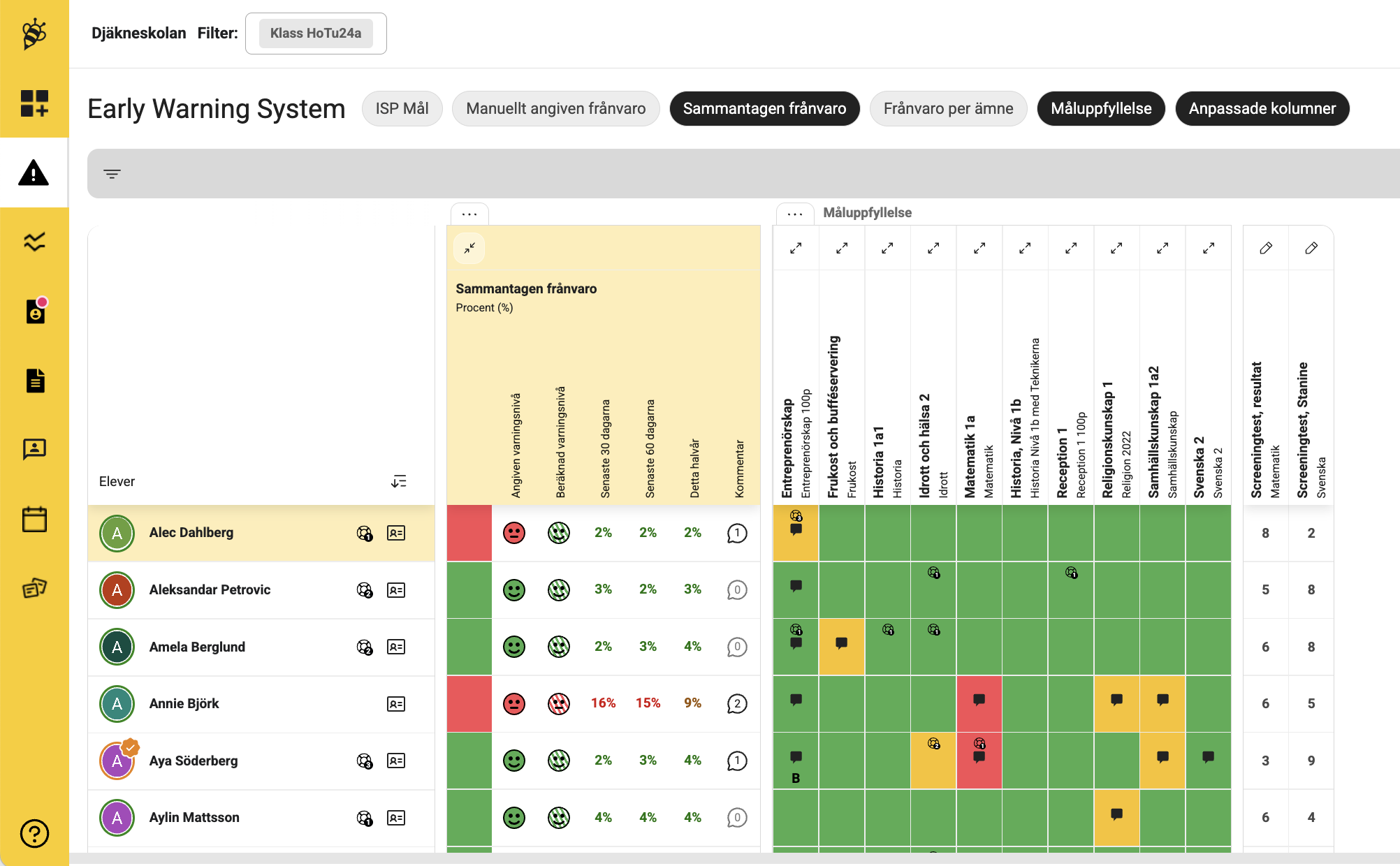Toggle the Måluppfyllelse chip

click(1101, 108)
